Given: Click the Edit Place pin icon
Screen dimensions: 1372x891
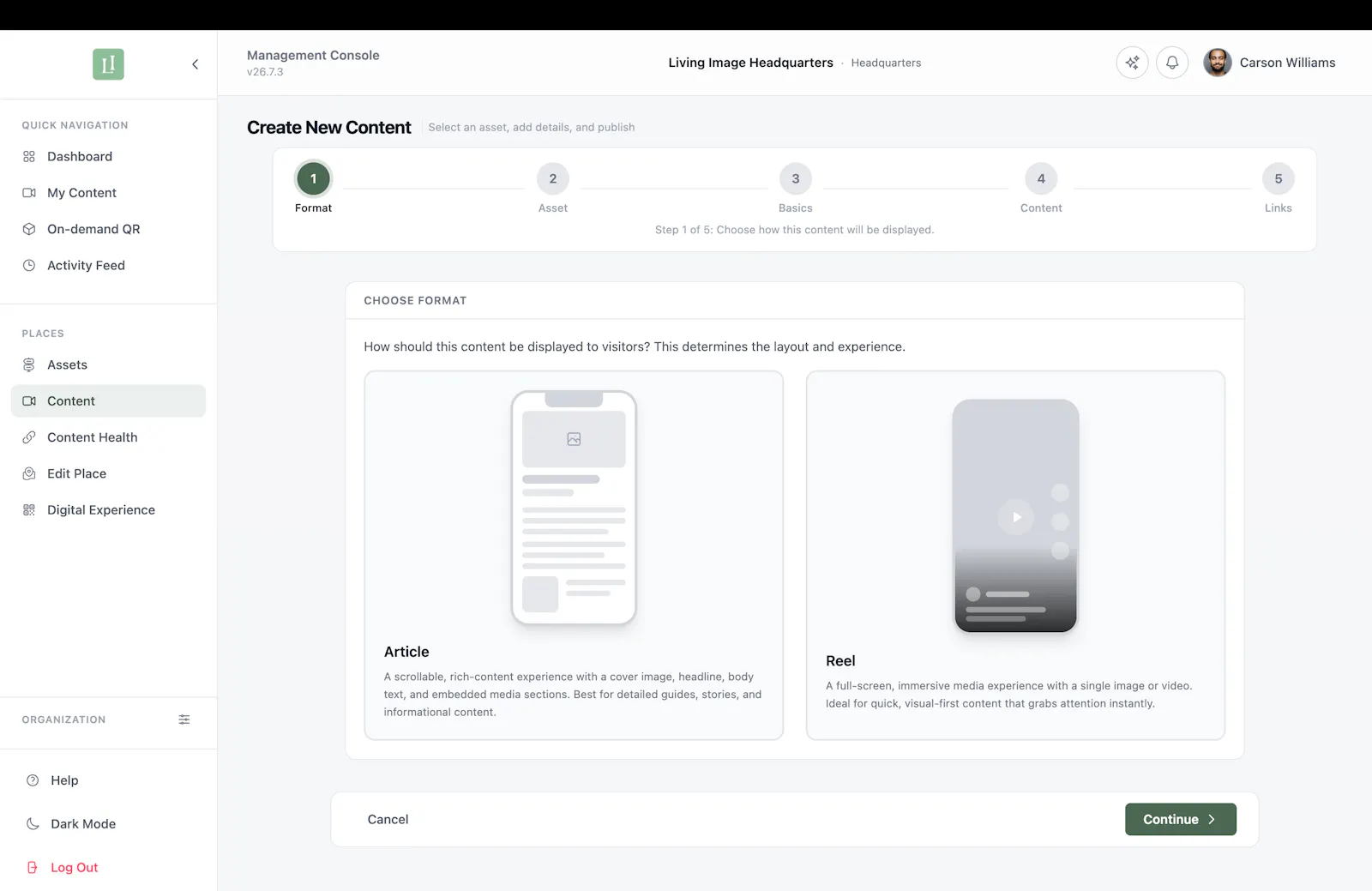Looking at the screenshot, I should point(29,473).
